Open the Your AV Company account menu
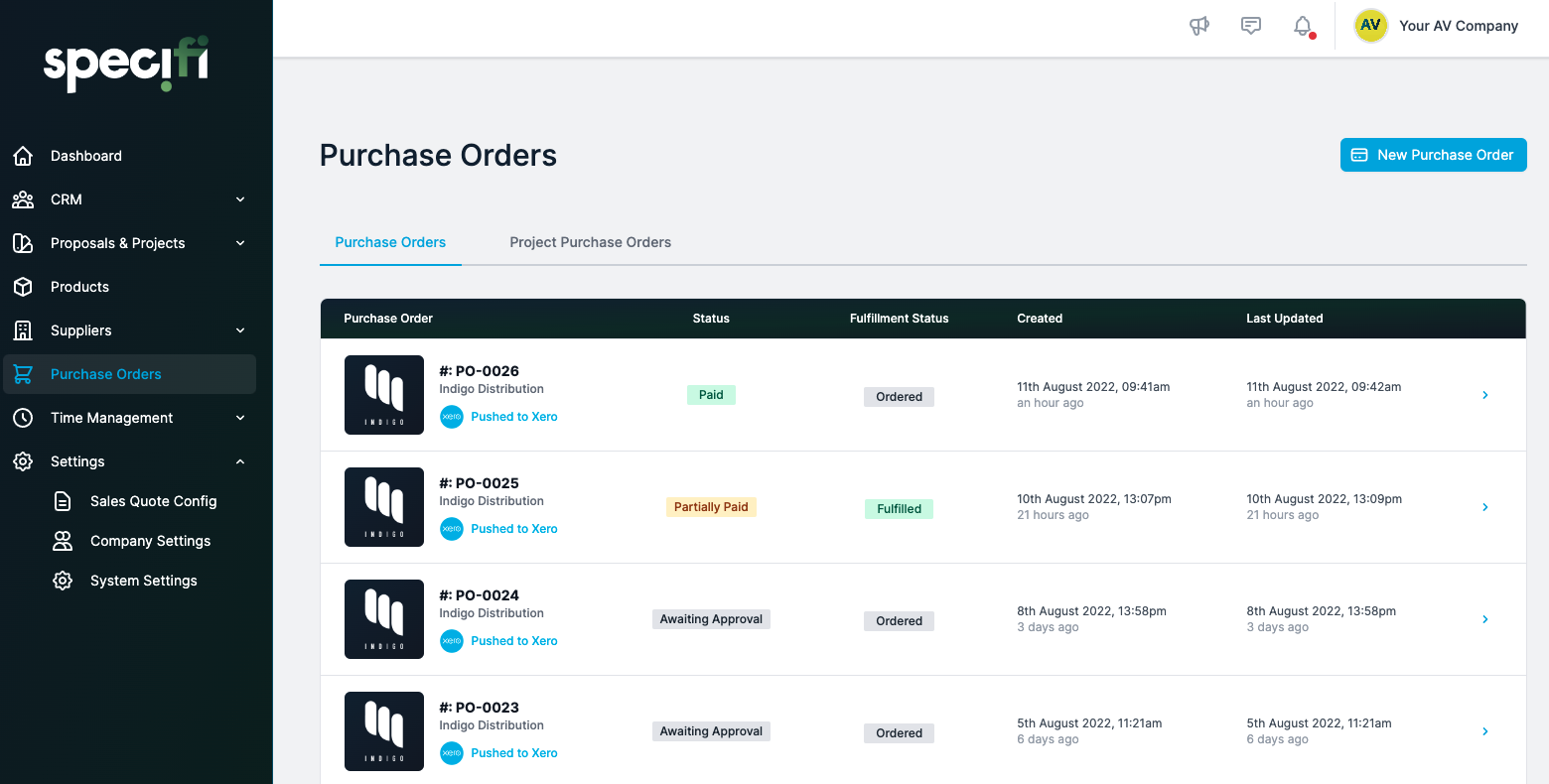 pyautogui.click(x=1459, y=26)
